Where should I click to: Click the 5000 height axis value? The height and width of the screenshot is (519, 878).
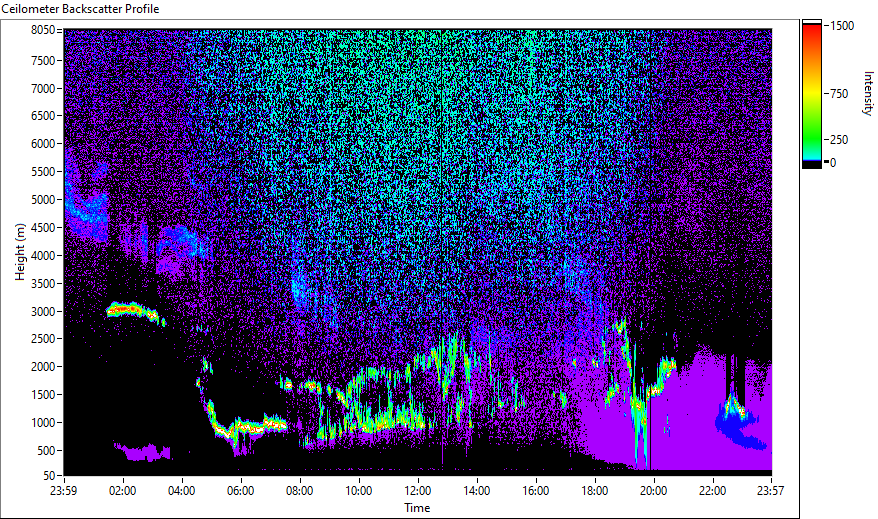coord(43,200)
